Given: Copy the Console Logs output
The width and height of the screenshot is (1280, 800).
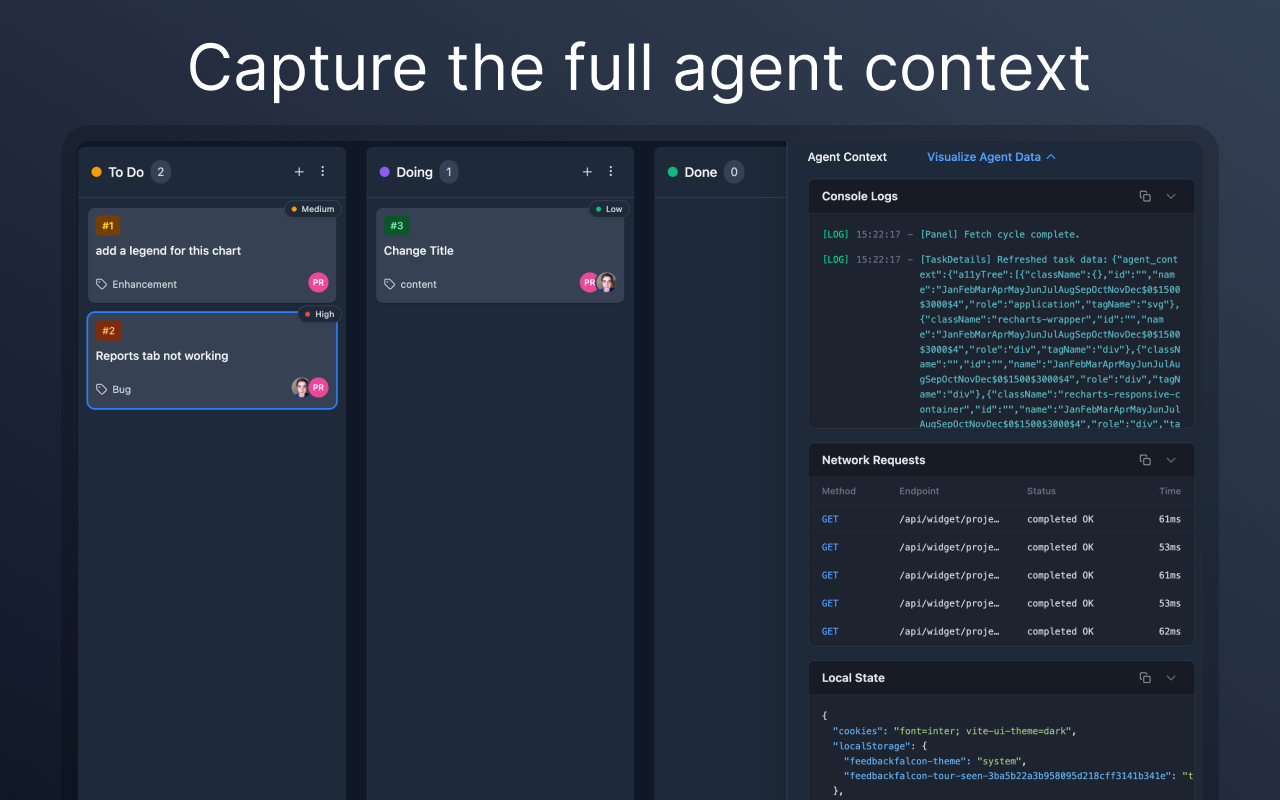Looking at the screenshot, I should point(1144,196).
